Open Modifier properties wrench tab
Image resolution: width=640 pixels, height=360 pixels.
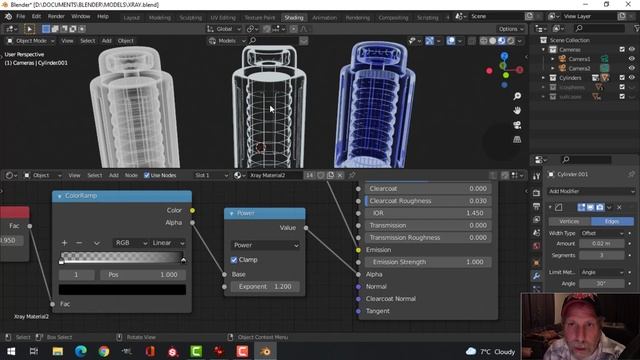(536, 276)
